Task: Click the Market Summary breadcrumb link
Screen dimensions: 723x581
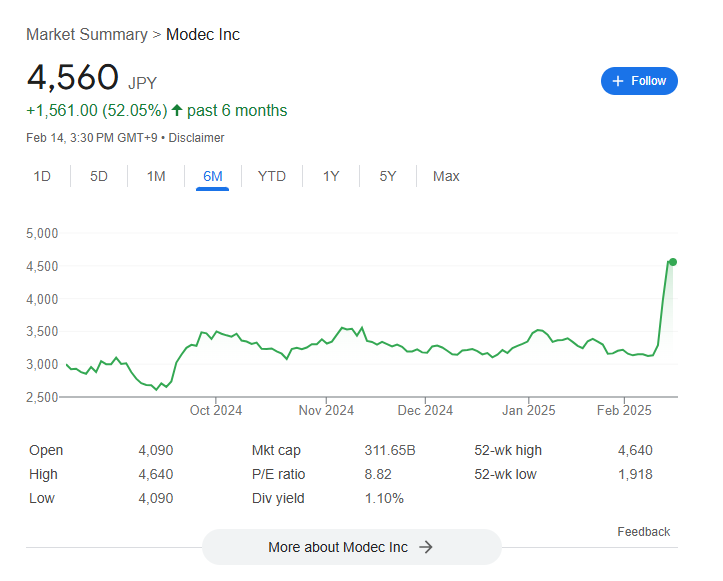Action: point(86,35)
